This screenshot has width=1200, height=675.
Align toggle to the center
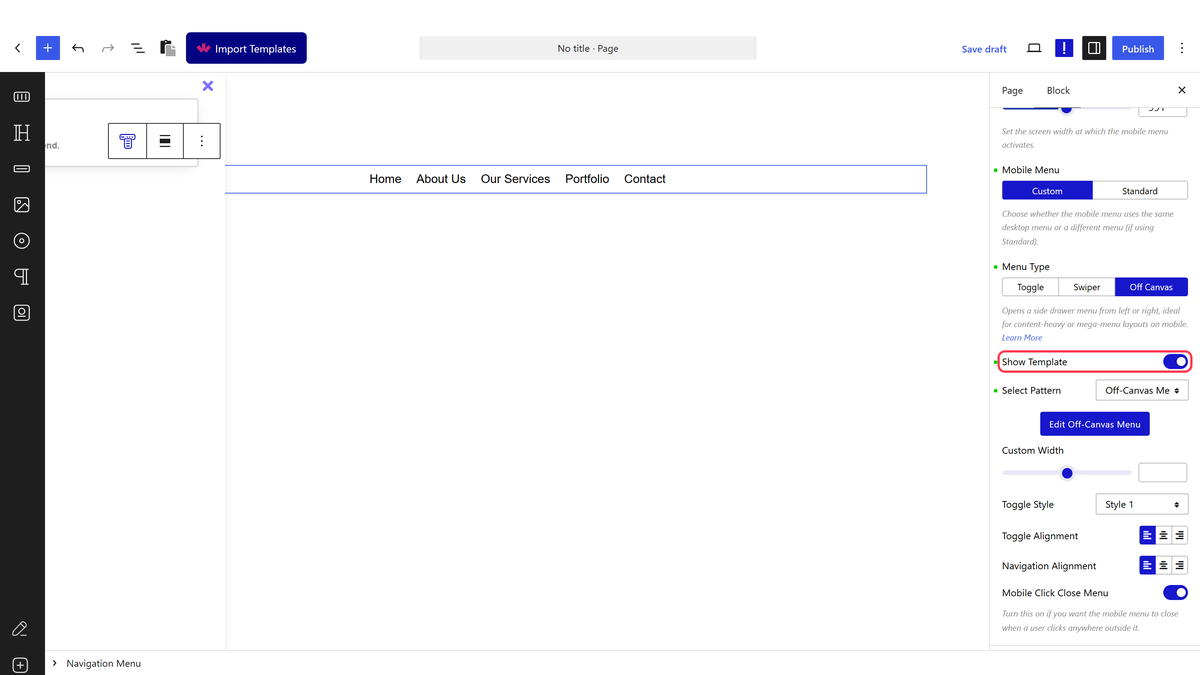(1163, 536)
